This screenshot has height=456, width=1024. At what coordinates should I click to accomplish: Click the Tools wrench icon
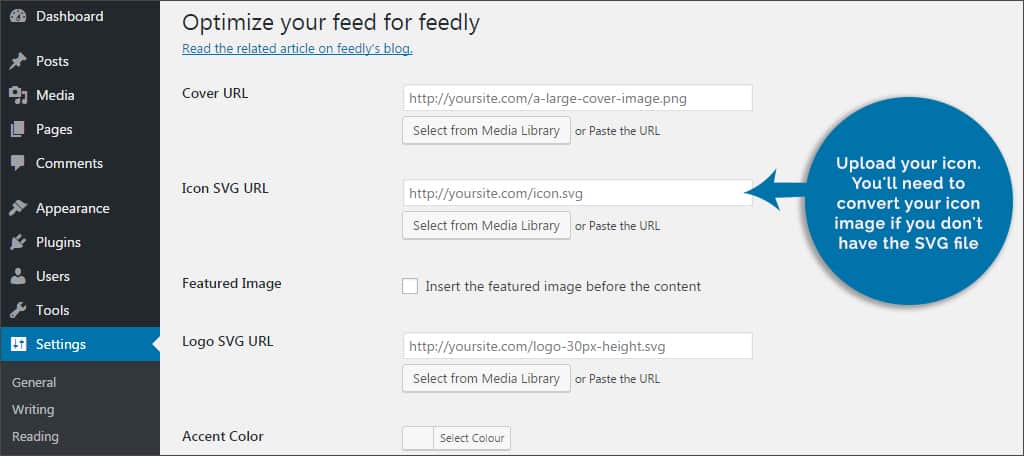point(18,310)
